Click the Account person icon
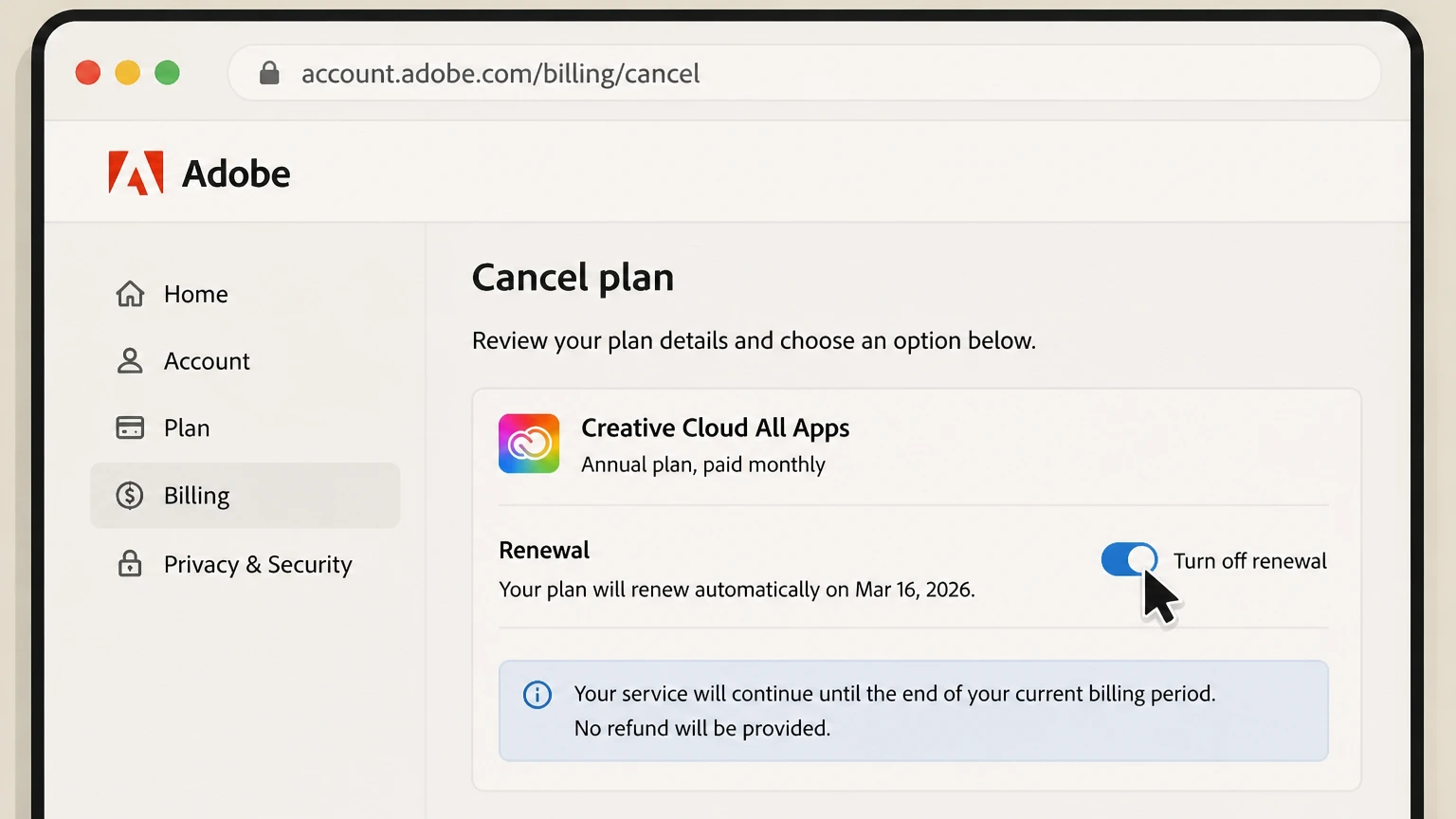The width and height of the screenshot is (1456, 819). [130, 361]
